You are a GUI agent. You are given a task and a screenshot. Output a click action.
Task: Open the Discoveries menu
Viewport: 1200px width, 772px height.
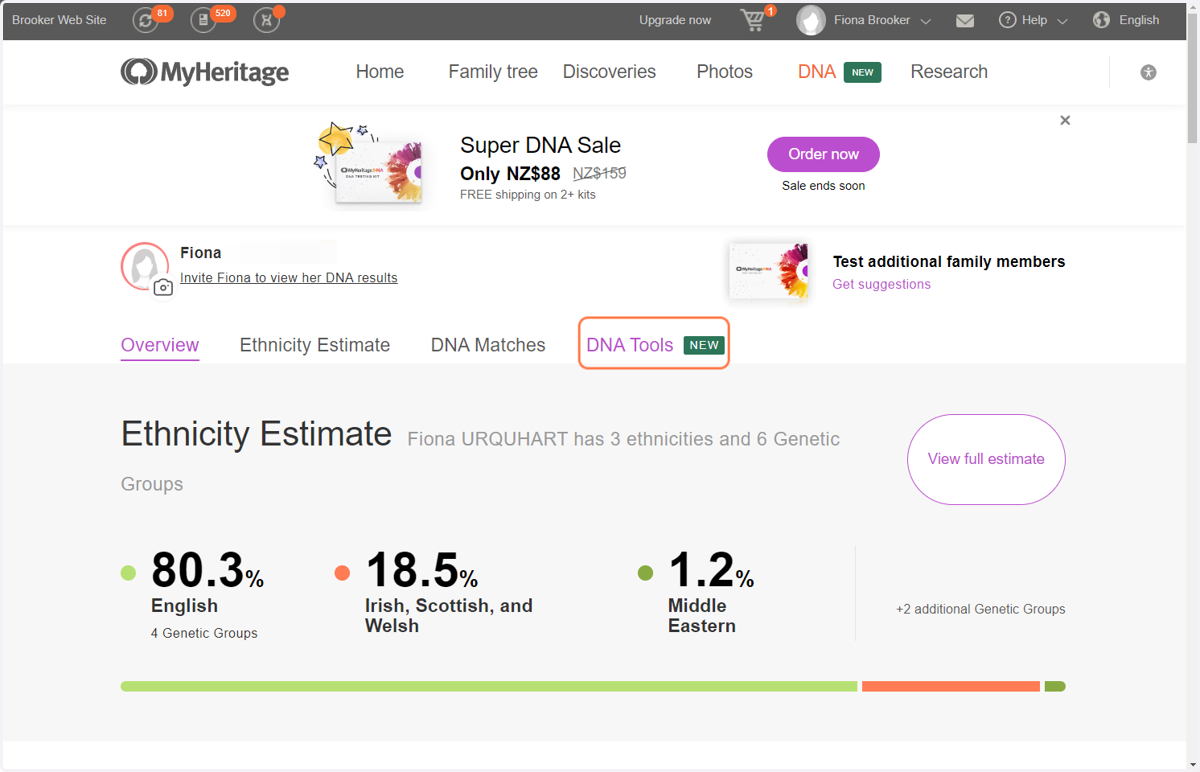point(609,72)
